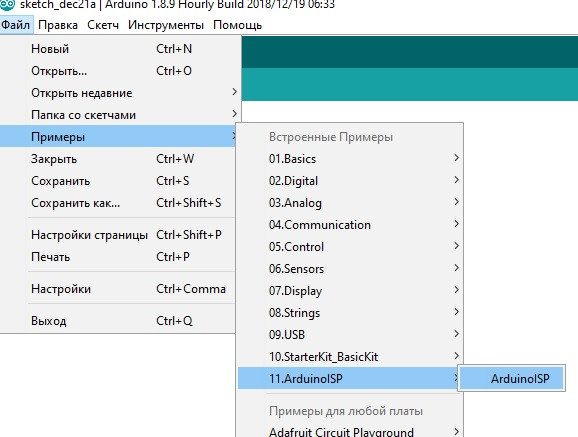The height and width of the screenshot is (437, 578).
Task: Open the Инструменты menu
Action: point(166,25)
